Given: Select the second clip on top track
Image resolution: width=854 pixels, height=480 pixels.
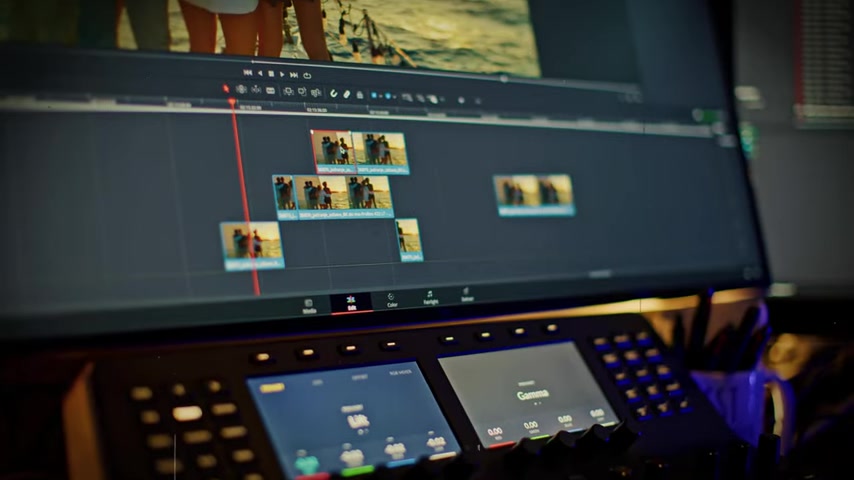Looking at the screenshot, I should [x=381, y=154].
